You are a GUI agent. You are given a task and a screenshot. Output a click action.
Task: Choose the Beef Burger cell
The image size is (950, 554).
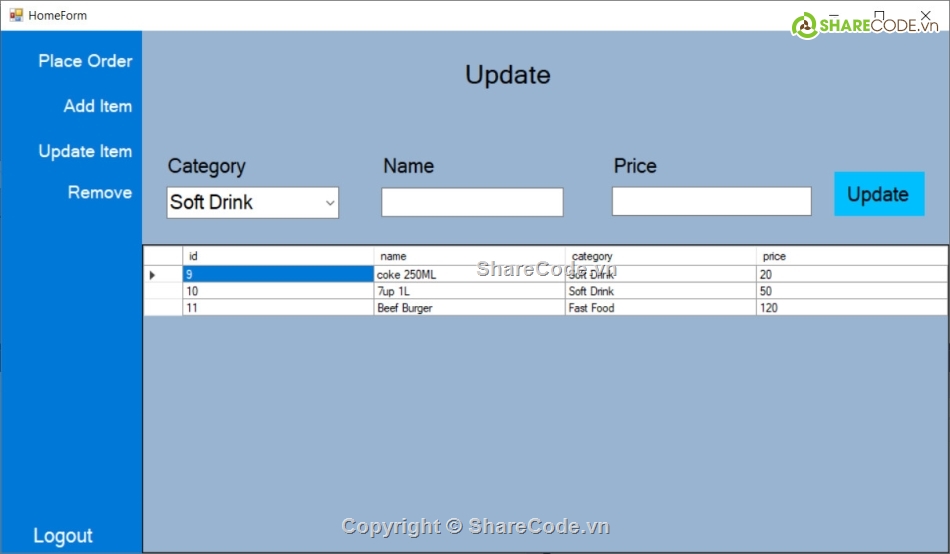pos(469,308)
